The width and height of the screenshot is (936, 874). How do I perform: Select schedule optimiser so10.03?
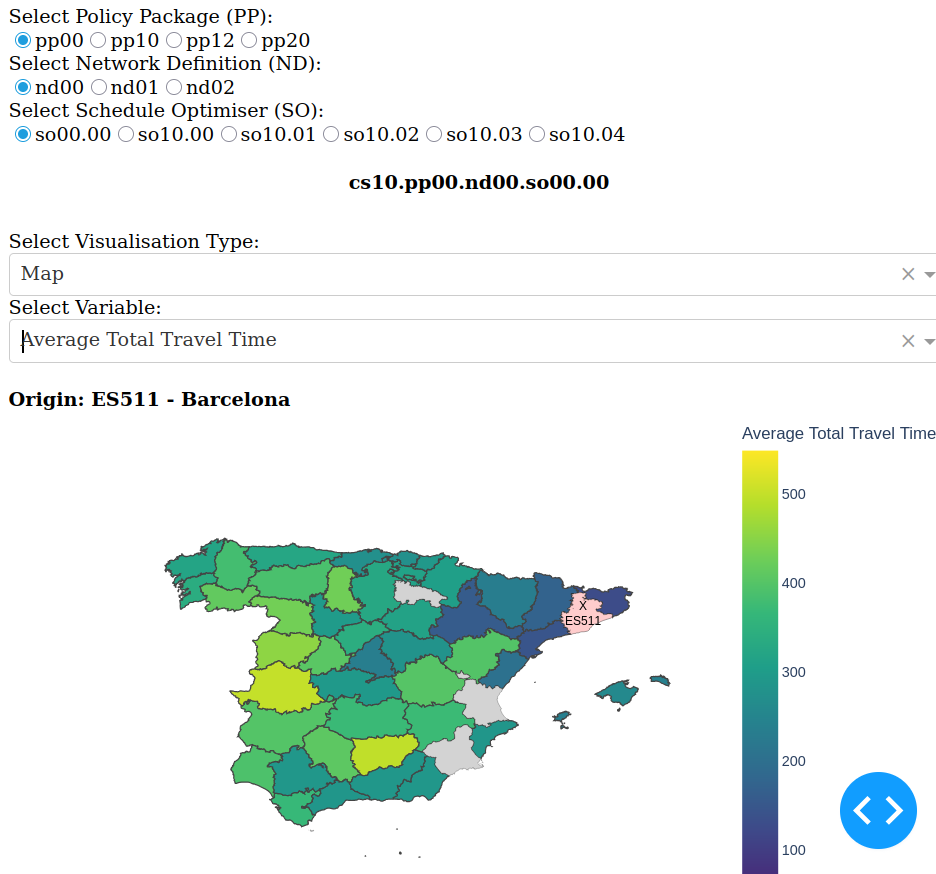click(434, 134)
